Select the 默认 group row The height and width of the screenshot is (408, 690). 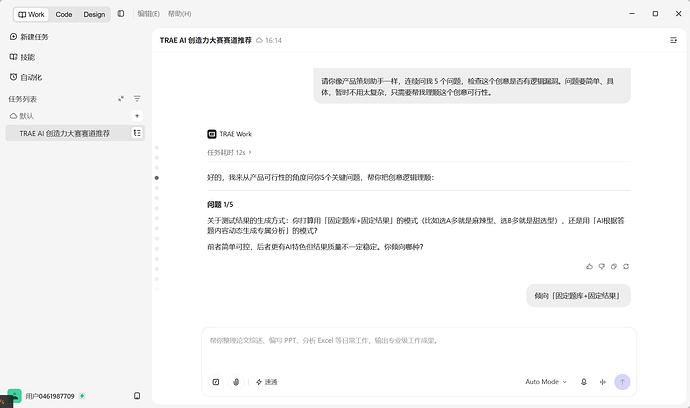[x=75, y=116]
